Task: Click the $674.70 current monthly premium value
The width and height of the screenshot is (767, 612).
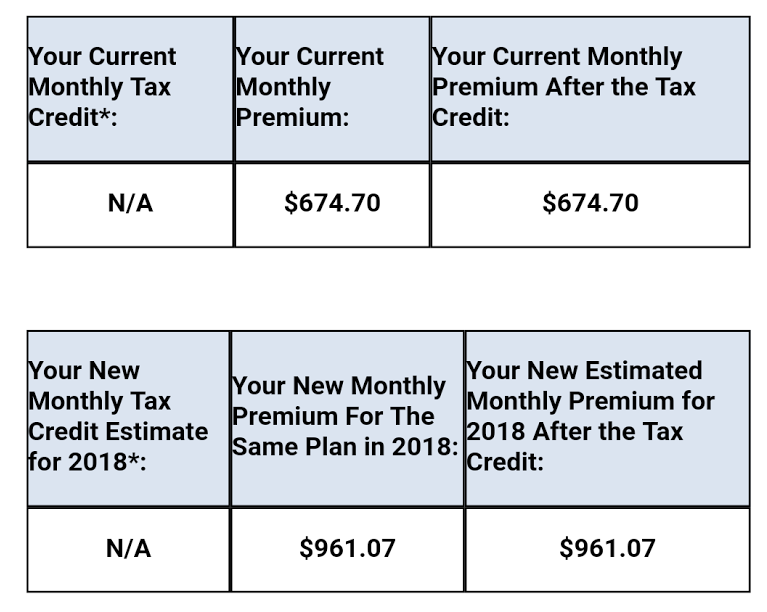Action: click(332, 203)
